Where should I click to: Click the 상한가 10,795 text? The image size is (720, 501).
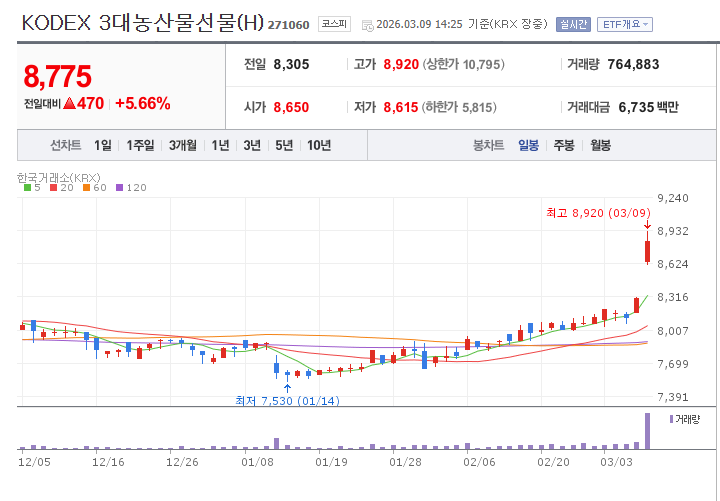pyautogui.click(x=464, y=64)
